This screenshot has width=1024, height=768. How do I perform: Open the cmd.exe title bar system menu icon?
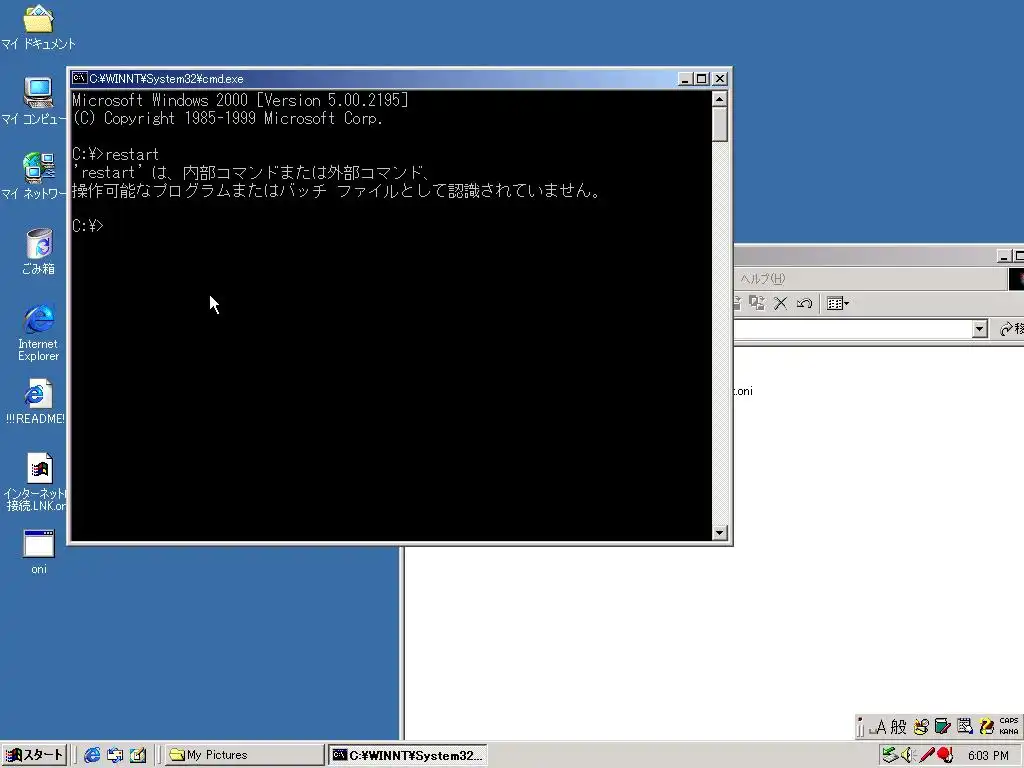[80, 78]
